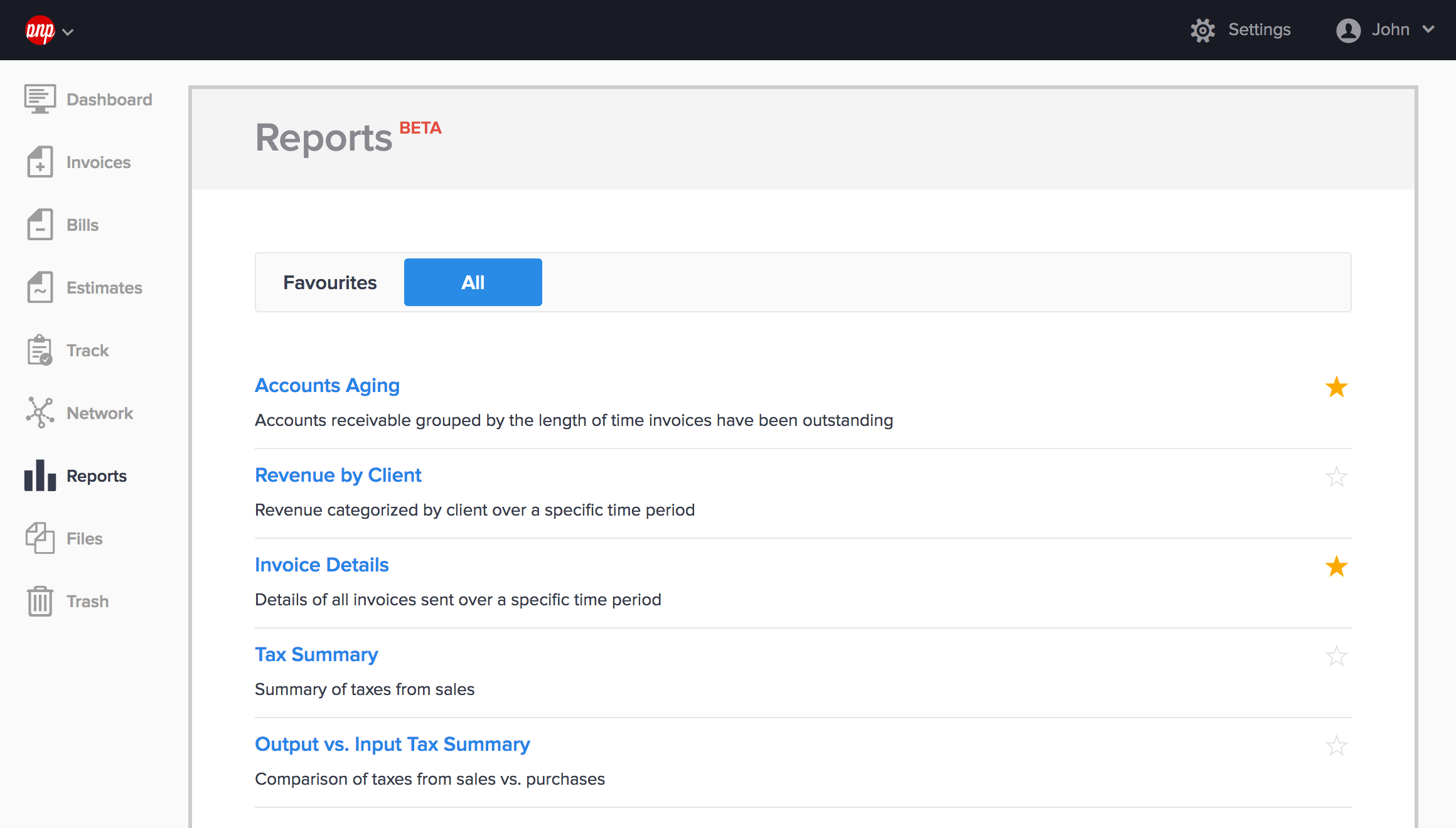Open the Accounts Aging report

328,385
